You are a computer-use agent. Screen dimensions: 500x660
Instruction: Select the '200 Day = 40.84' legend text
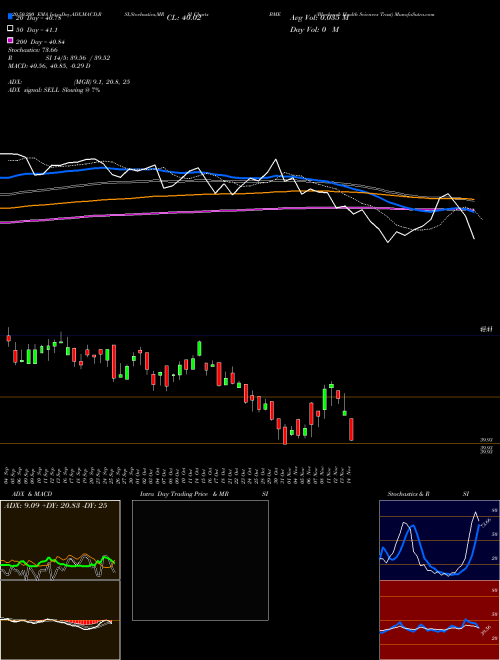pos(40,42)
